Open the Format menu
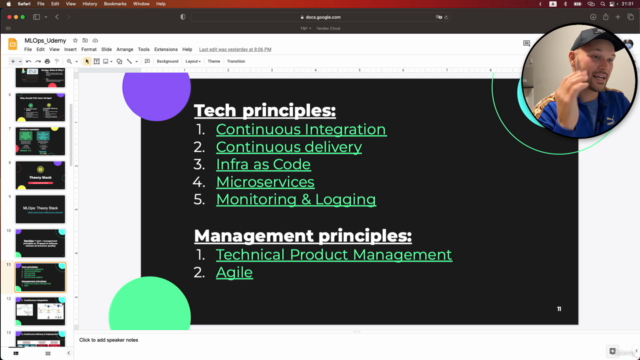Screen dimensions: 640x360 [89, 49]
